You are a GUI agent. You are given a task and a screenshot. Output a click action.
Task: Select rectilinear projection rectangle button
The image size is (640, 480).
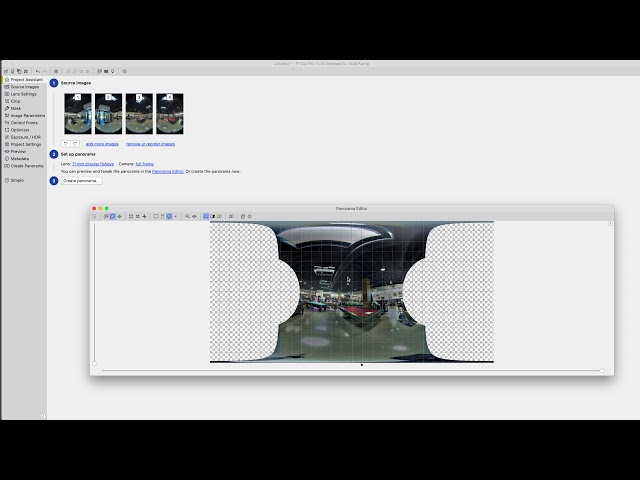click(x=156, y=216)
